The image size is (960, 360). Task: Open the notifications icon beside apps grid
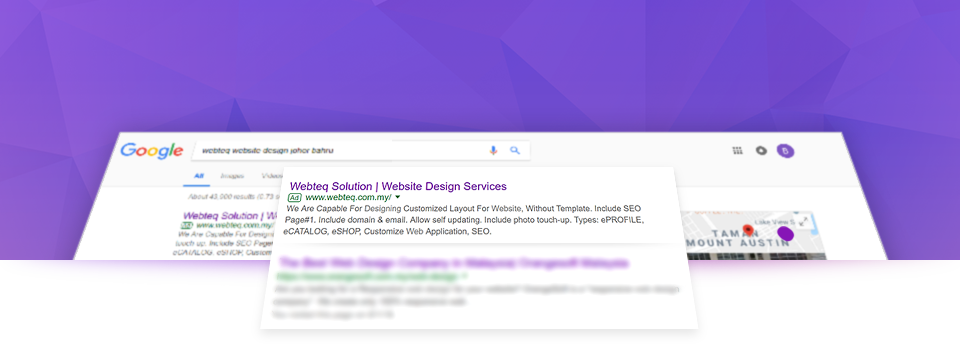(761, 151)
